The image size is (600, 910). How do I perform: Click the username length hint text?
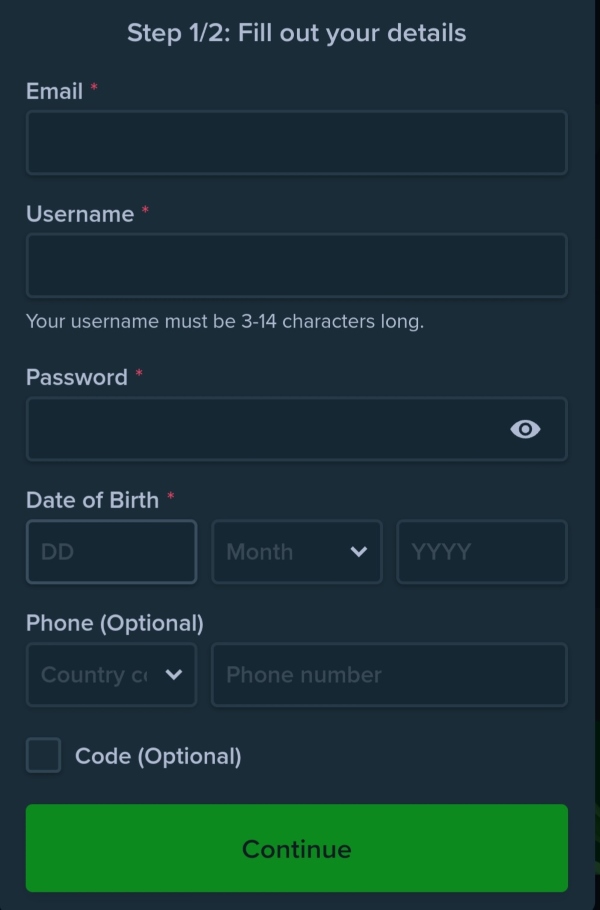[224, 321]
